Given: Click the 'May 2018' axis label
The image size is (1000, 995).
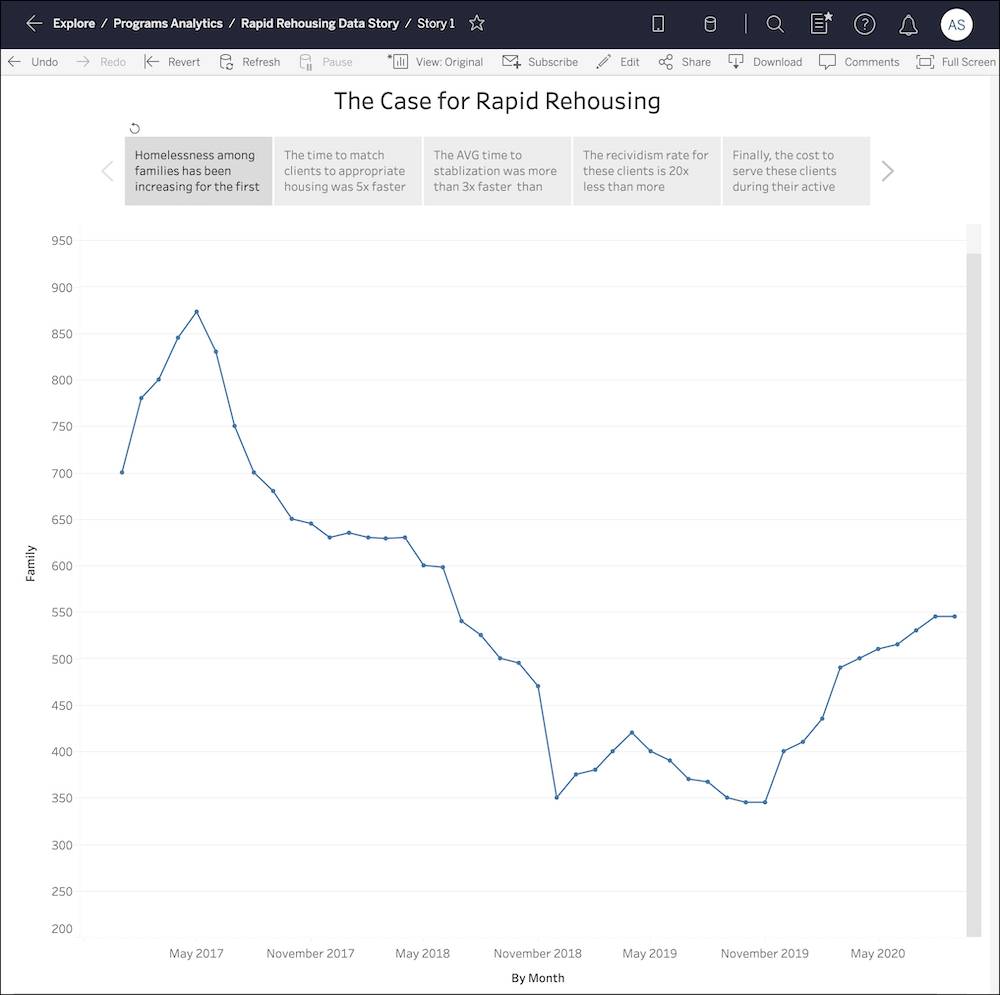Looking at the screenshot, I should click(x=422, y=954).
